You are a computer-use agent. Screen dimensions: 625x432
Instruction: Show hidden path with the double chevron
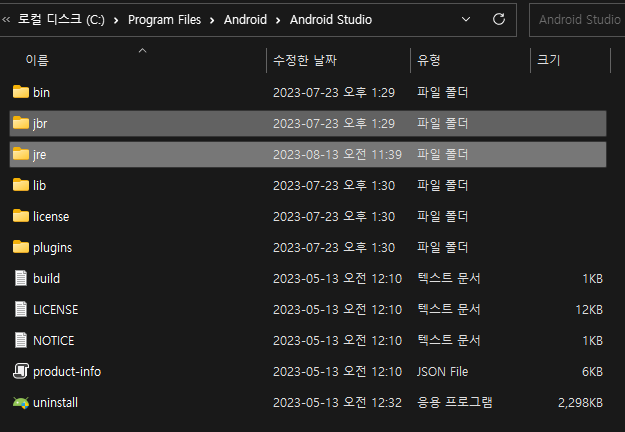tap(6, 19)
